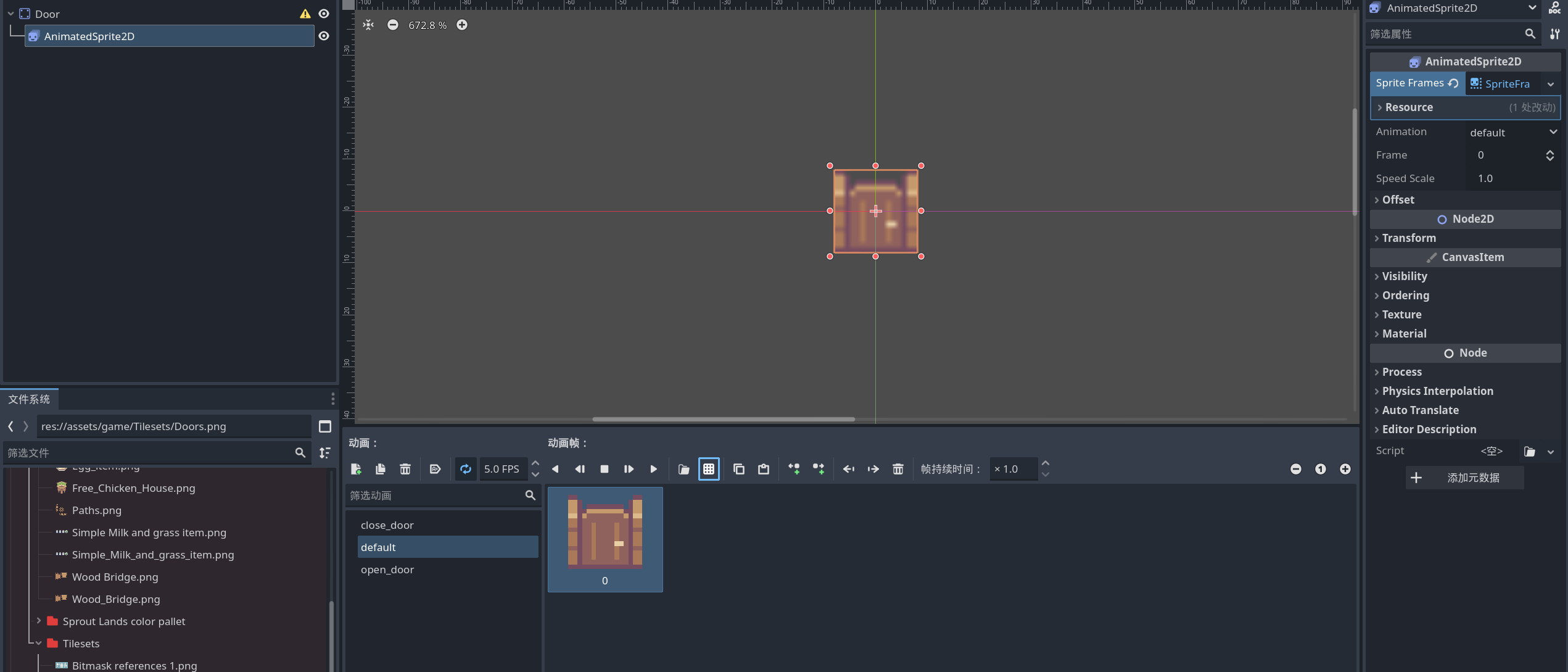Screen dimensions: 1568x672
Task: Click the 添加元数据 button
Action: [1464, 478]
